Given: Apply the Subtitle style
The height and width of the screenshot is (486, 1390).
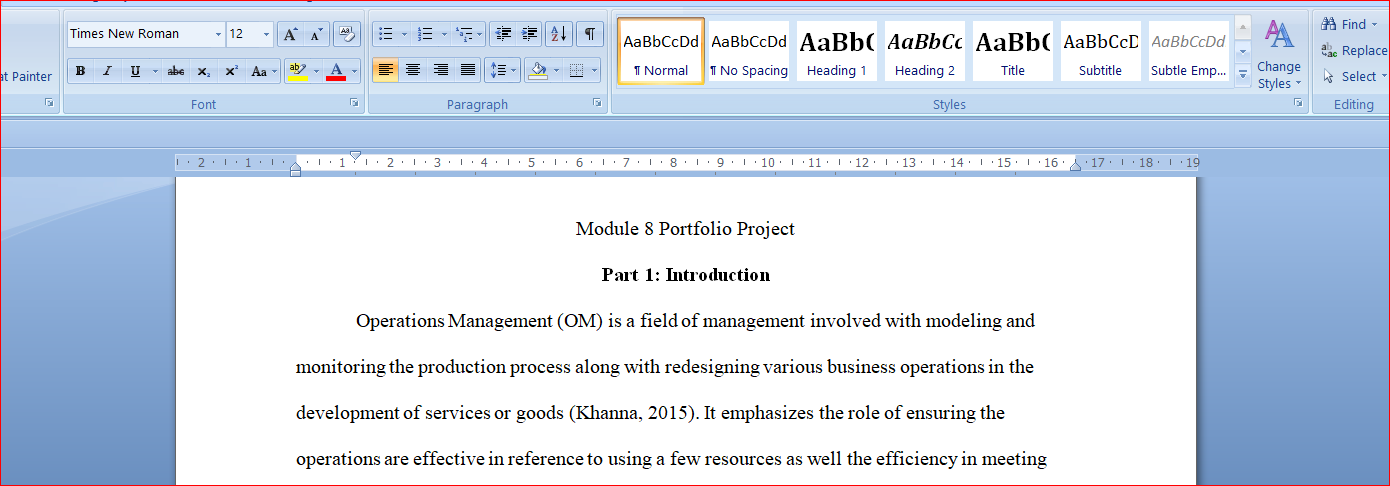Looking at the screenshot, I should click(x=1101, y=51).
